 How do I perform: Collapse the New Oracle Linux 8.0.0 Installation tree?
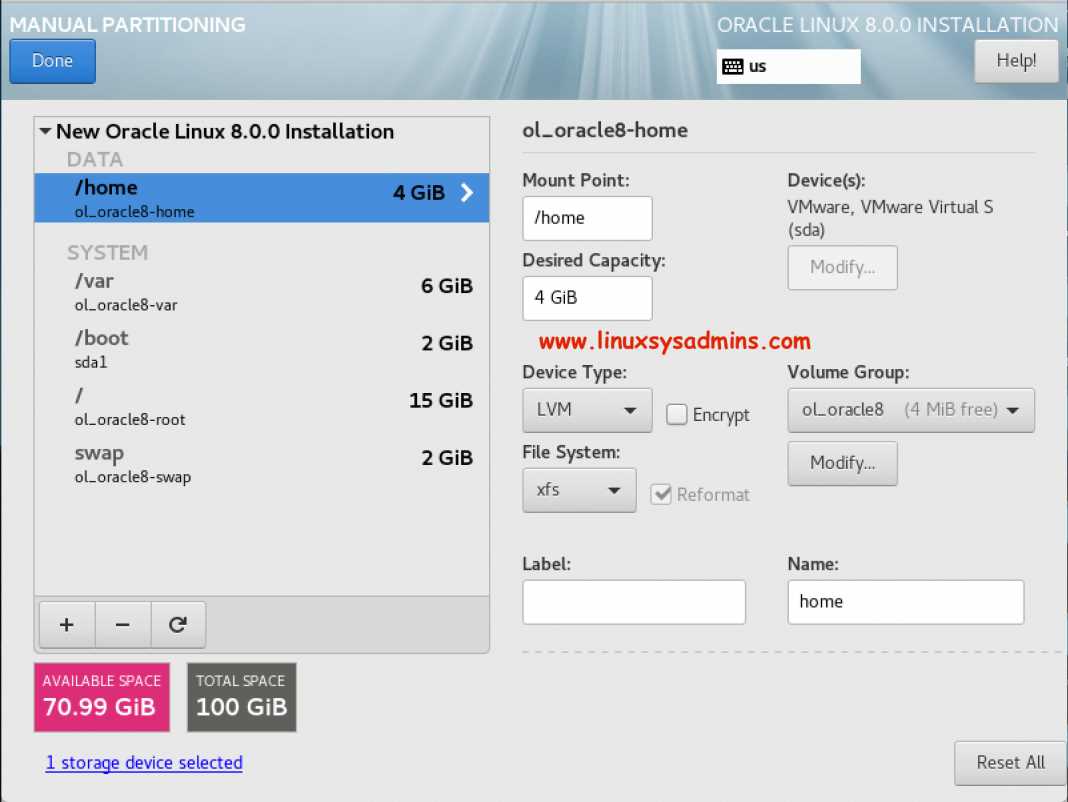pyautogui.click(x=44, y=131)
